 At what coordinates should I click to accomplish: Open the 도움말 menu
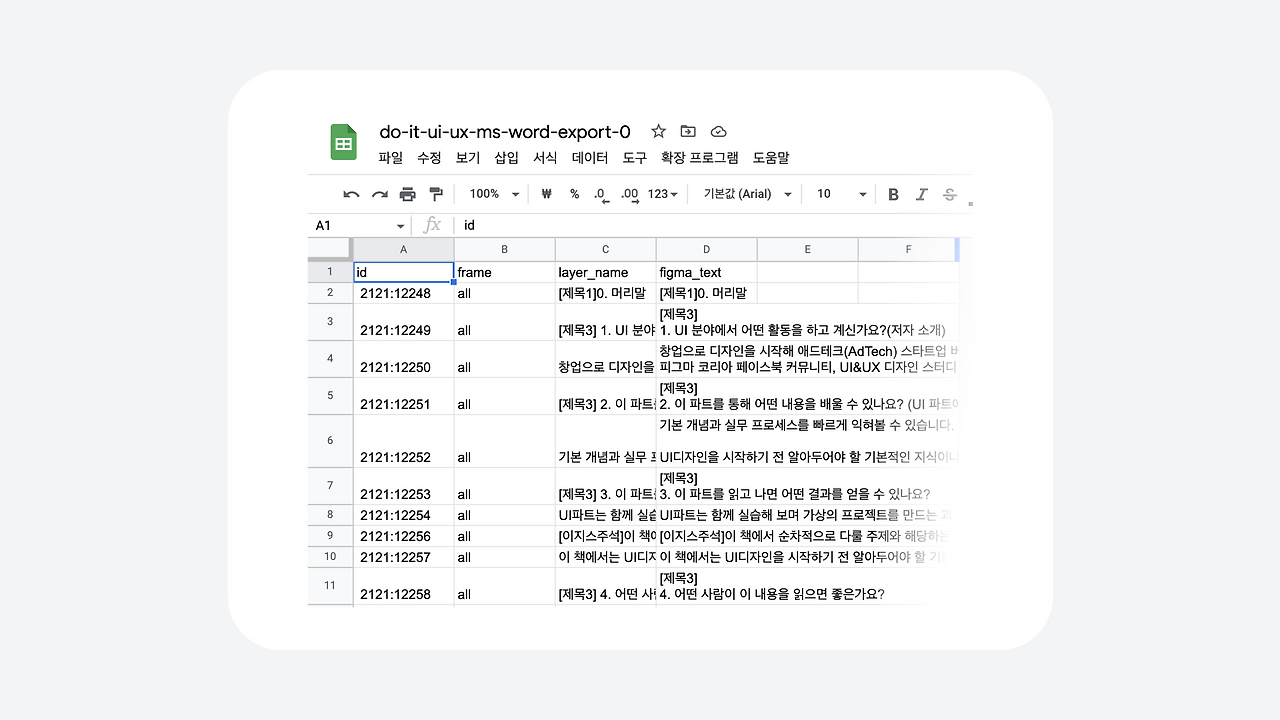pyautogui.click(x=771, y=158)
